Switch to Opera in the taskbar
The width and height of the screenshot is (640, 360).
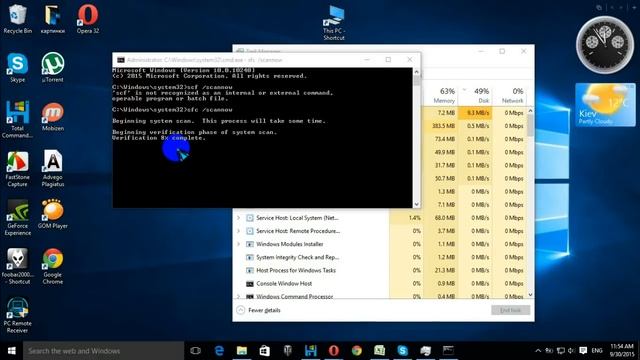[333, 351]
